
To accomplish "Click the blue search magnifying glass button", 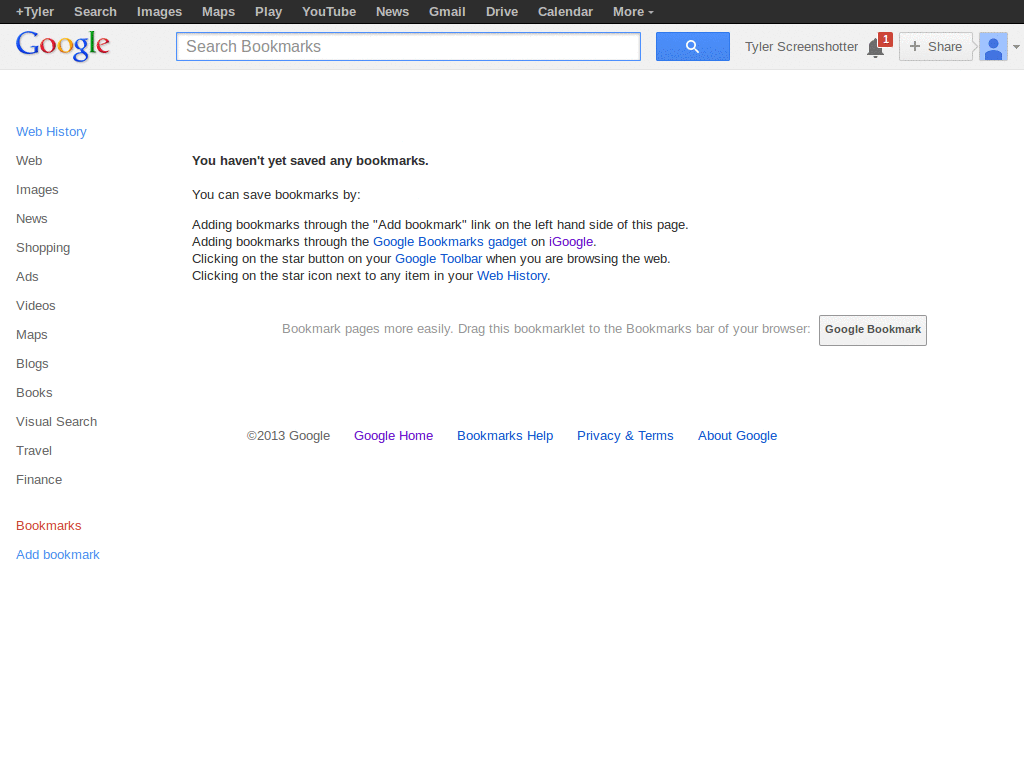I will (692, 46).
